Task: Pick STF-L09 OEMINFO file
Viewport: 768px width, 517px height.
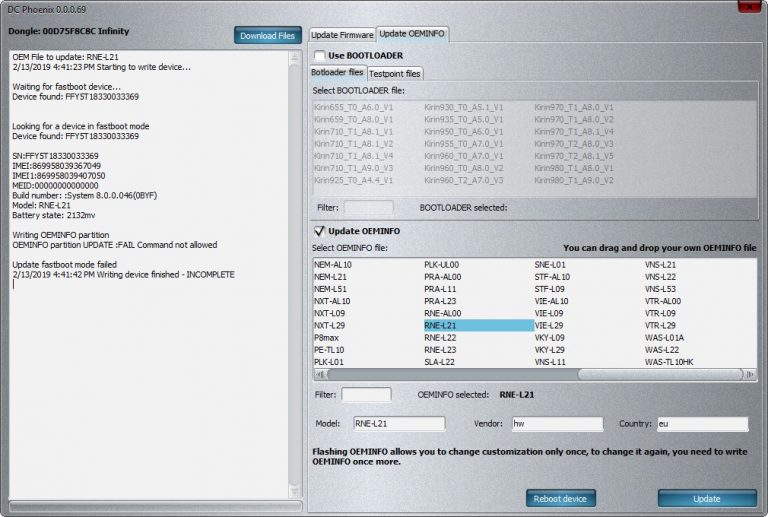Action: [x=549, y=289]
